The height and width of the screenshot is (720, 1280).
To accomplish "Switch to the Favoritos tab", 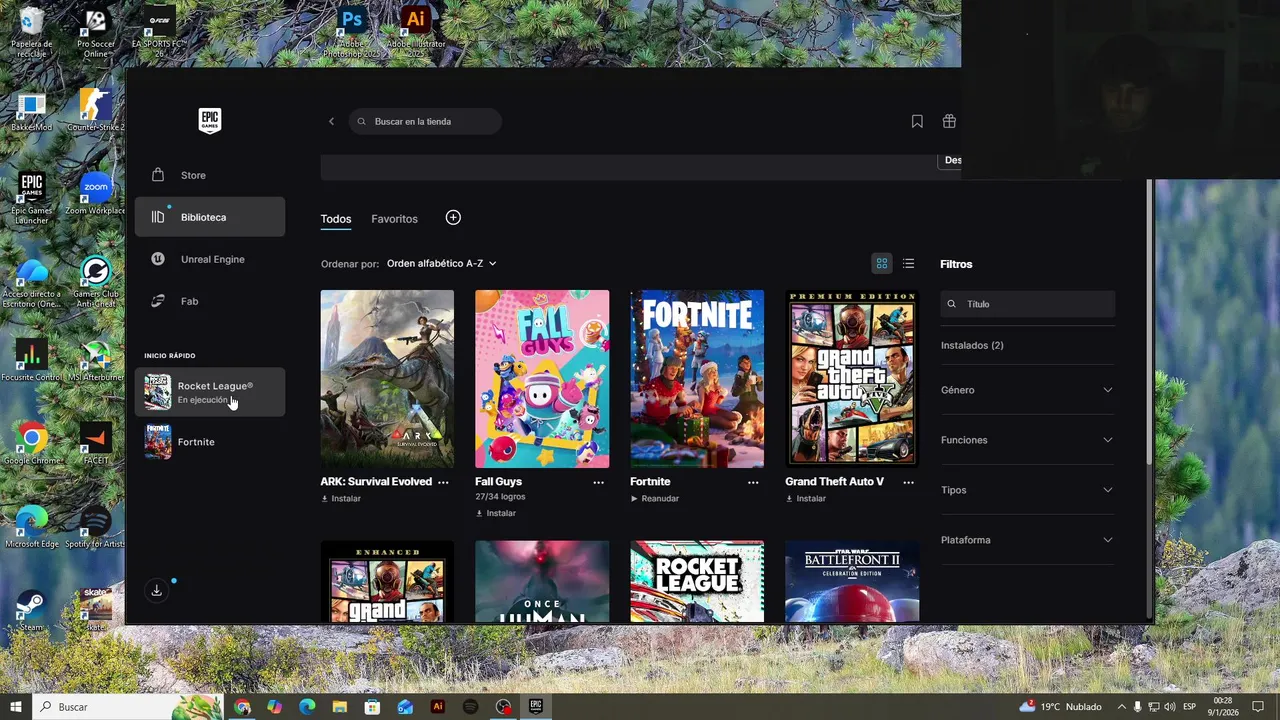I will click(x=394, y=219).
